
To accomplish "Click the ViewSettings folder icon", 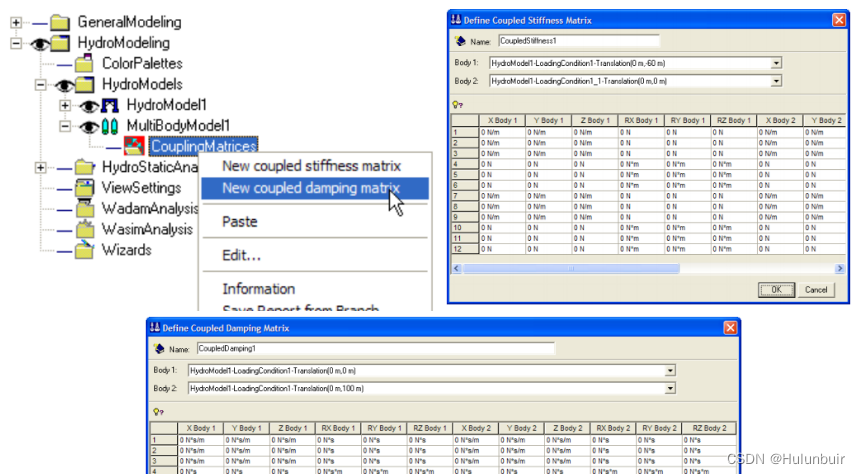I will point(84,188).
